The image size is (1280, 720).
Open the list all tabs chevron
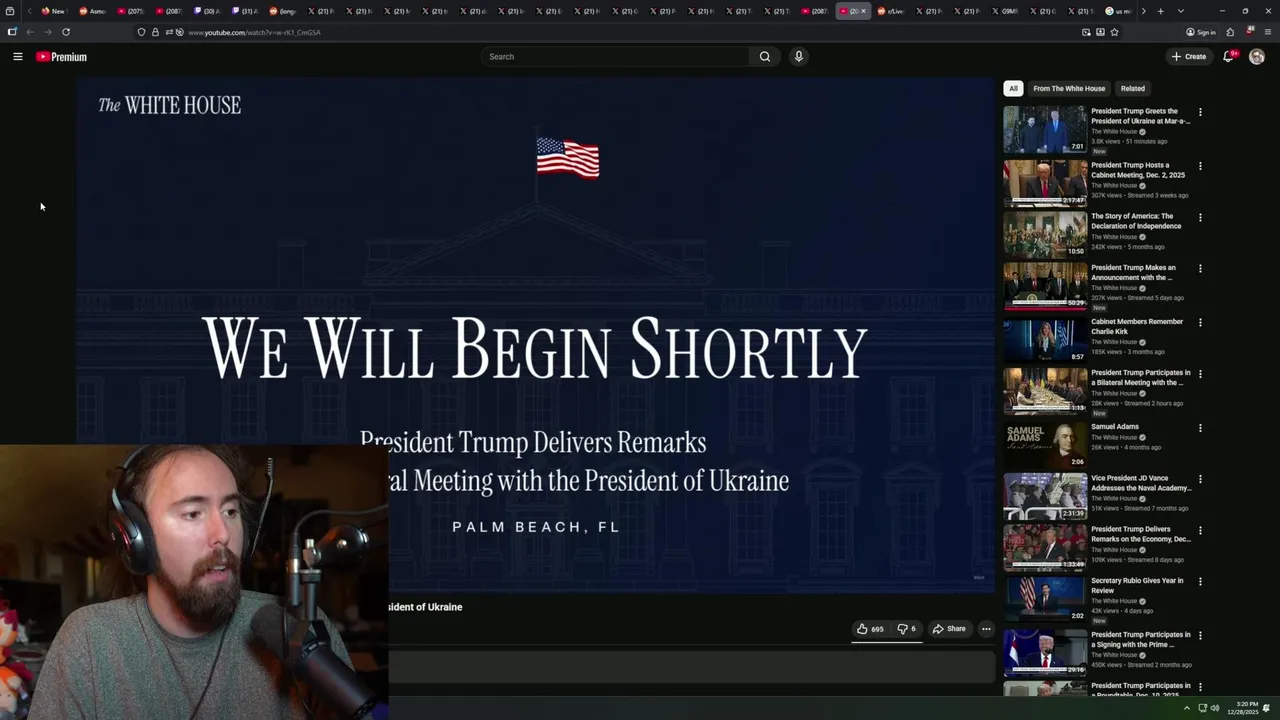(1181, 11)
